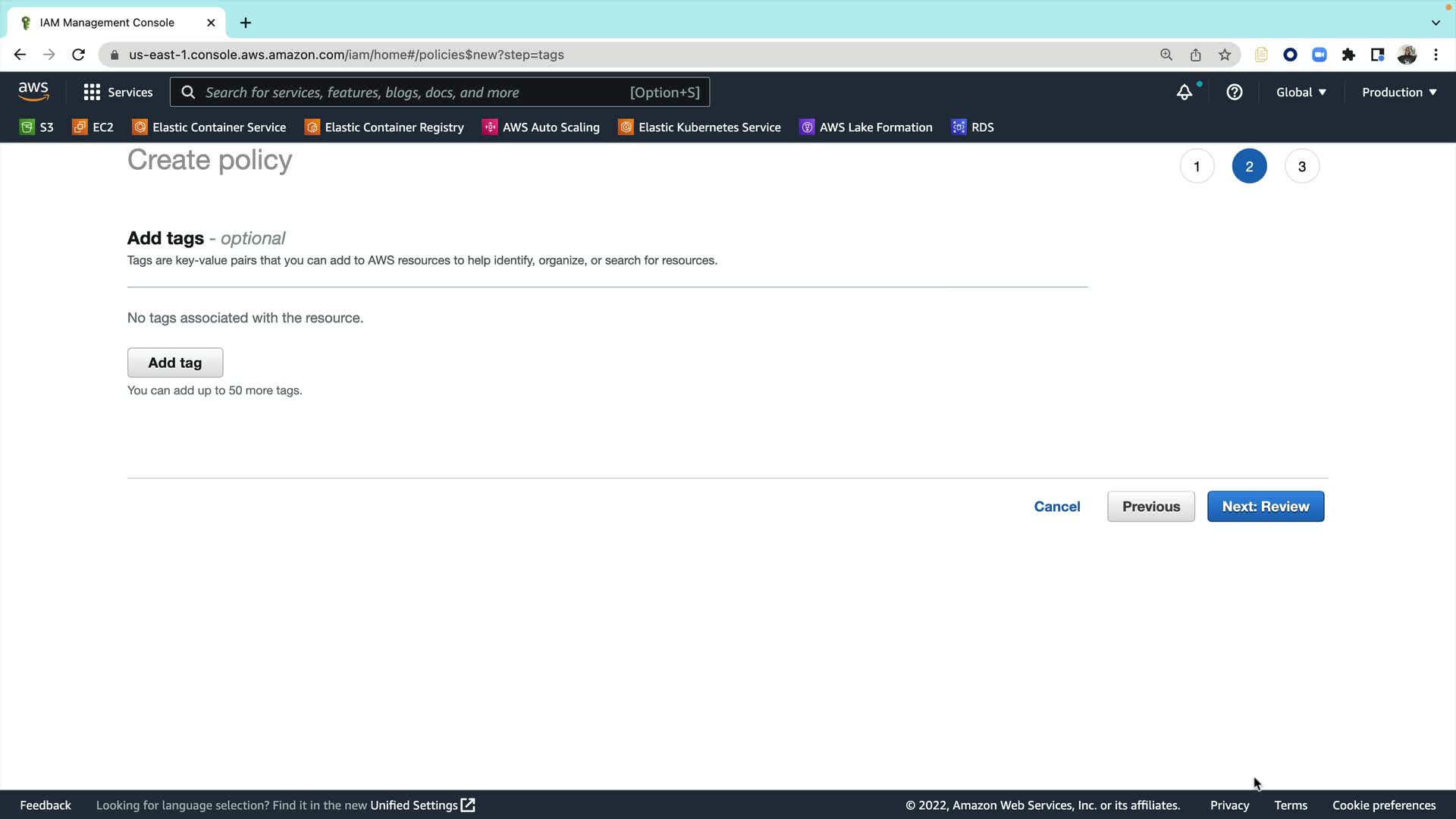Click the AWS logo home icon

coord(33,92)
